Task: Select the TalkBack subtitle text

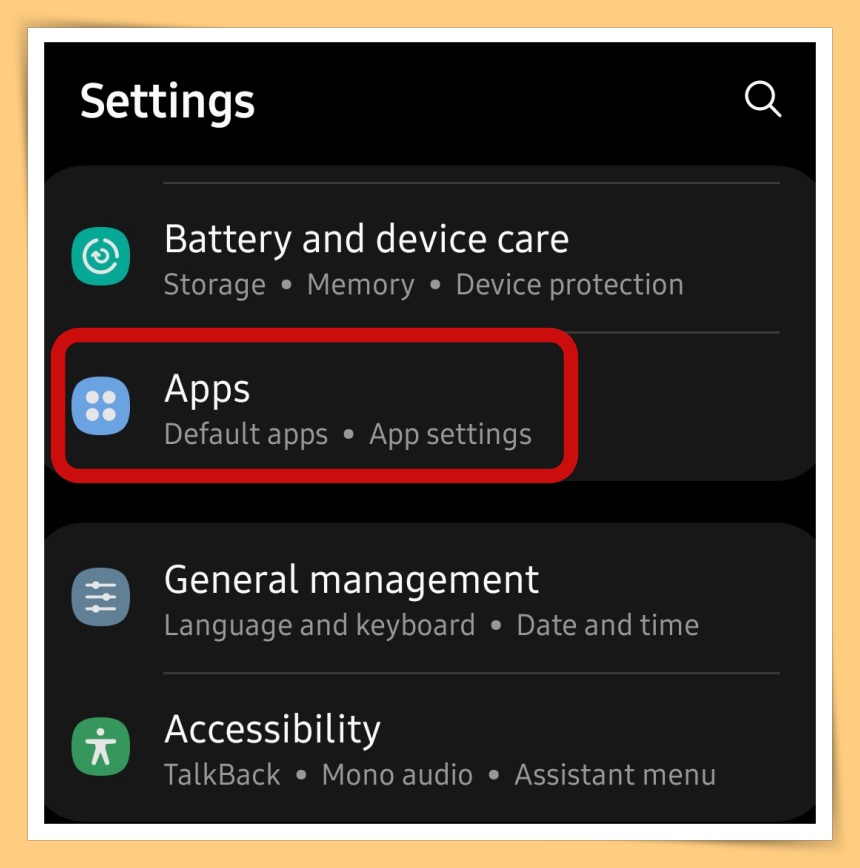Action: click(x=222, y=775)
